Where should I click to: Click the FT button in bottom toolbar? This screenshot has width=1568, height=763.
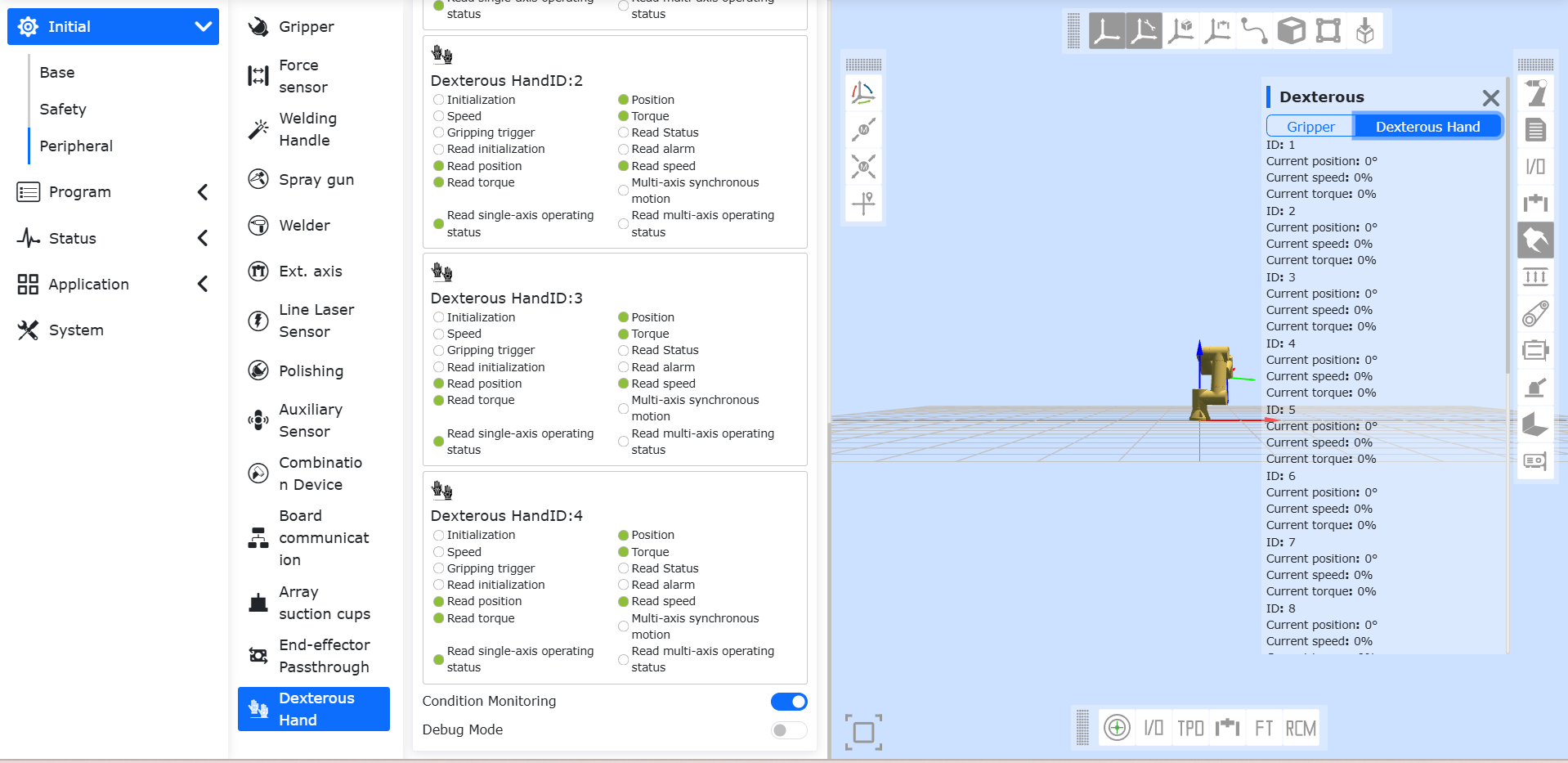pos(1264,728)
